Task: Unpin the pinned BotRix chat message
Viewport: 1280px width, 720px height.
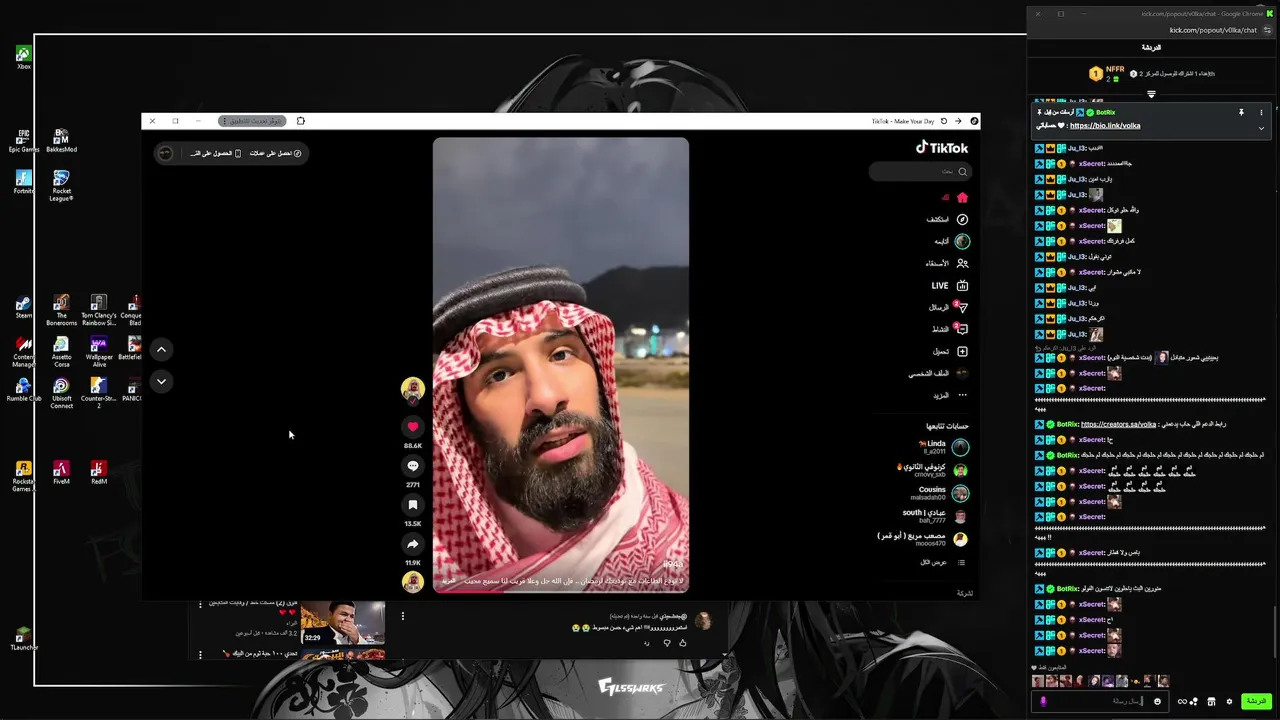Action: pyautogui.click(x=1241, y=113)
